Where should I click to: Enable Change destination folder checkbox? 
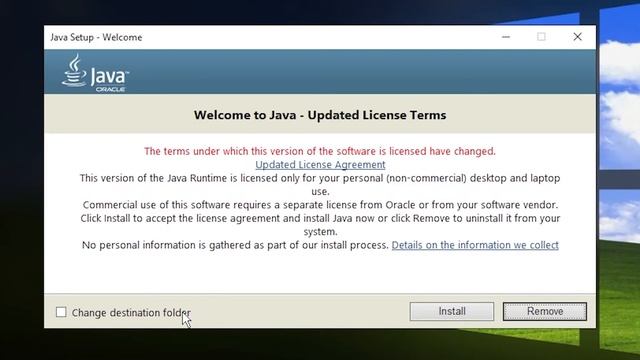coord(61,312)
